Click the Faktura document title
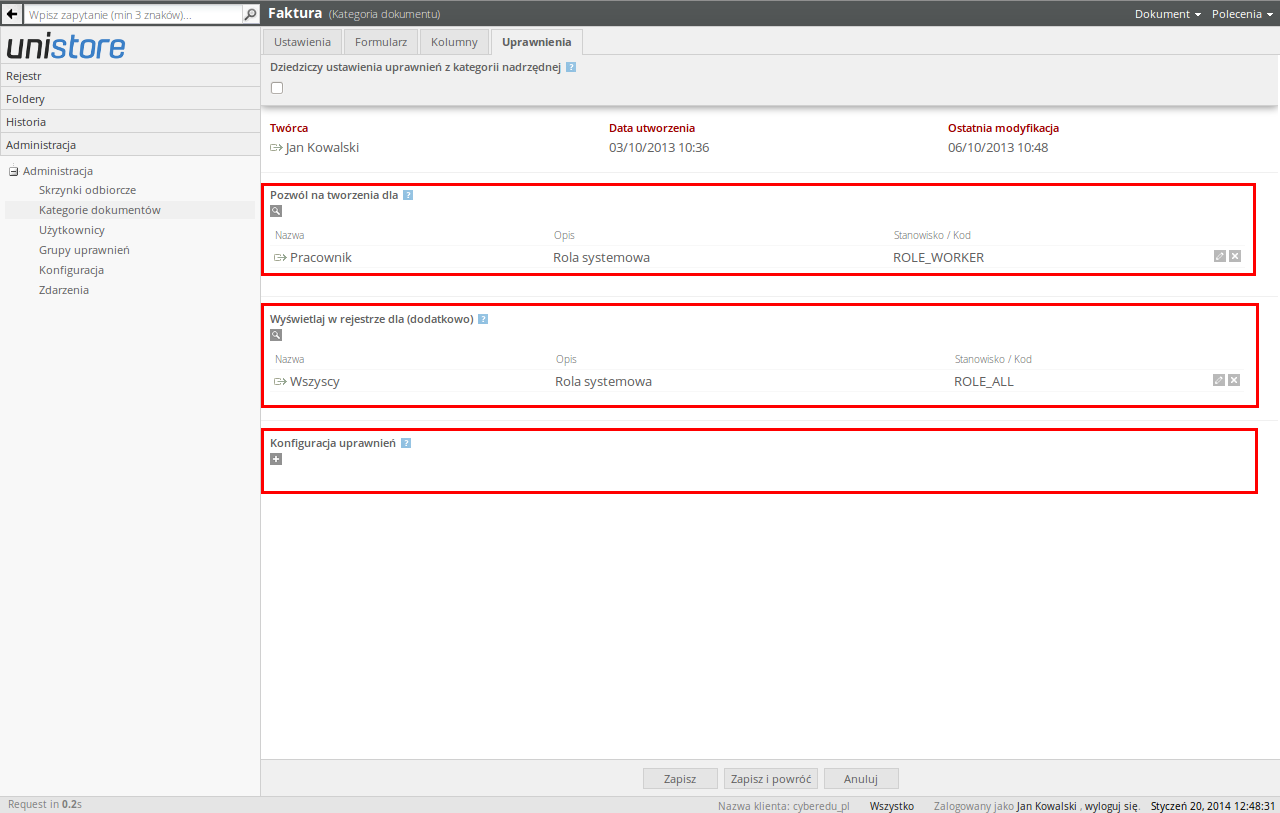The width and height of the screenshot is (1280, 813). point(295,13)
